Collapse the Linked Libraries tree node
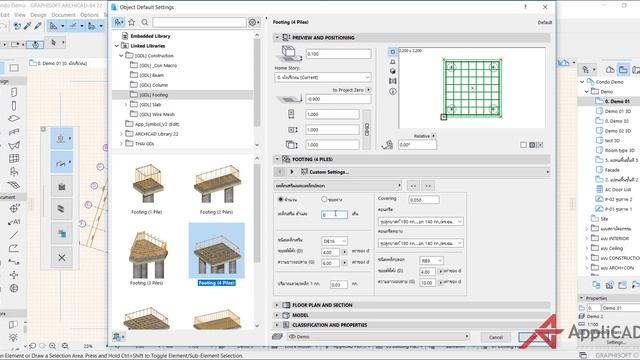 tap(117, 46)
